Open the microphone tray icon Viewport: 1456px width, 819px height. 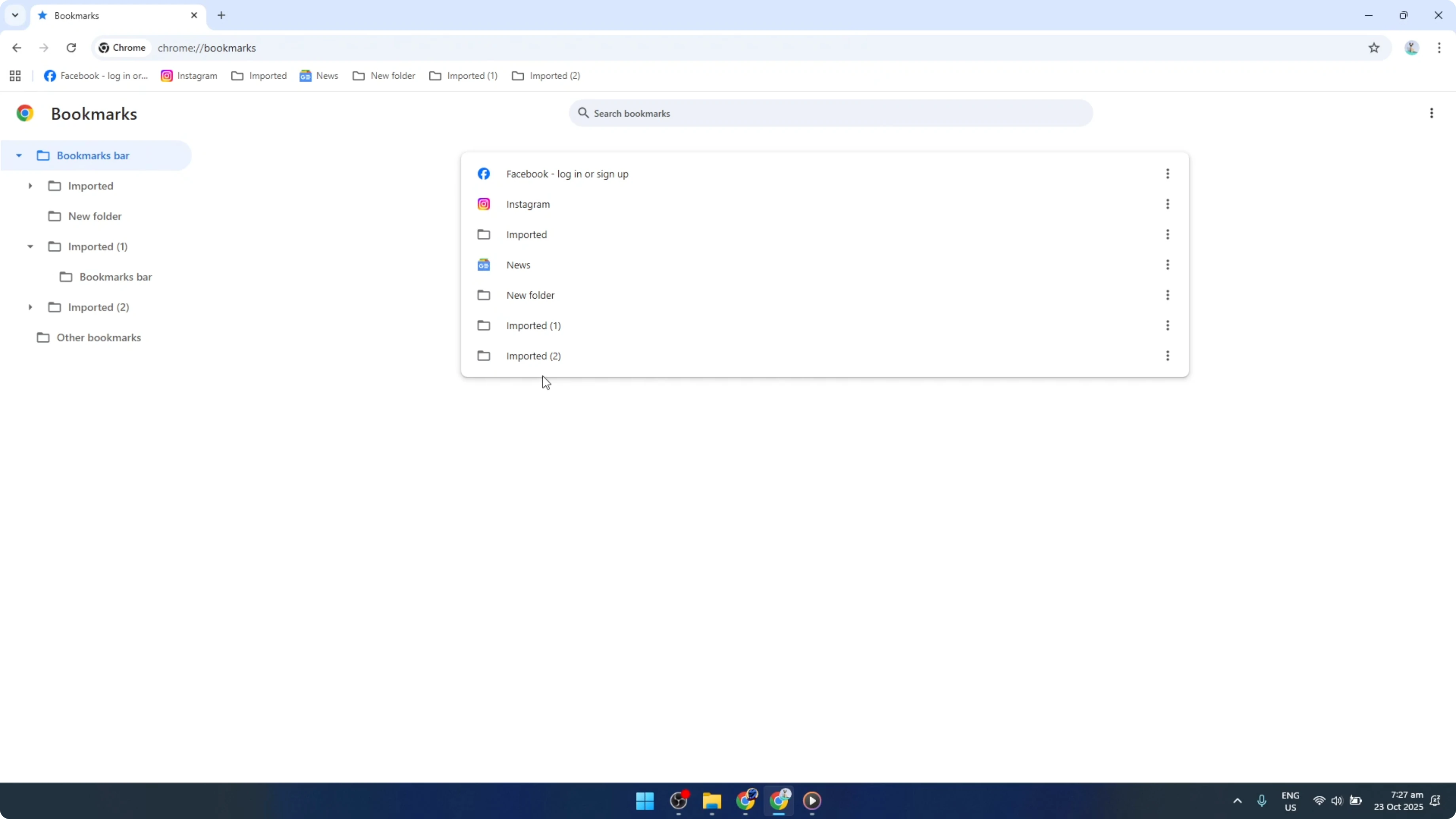click(1262, 800)
